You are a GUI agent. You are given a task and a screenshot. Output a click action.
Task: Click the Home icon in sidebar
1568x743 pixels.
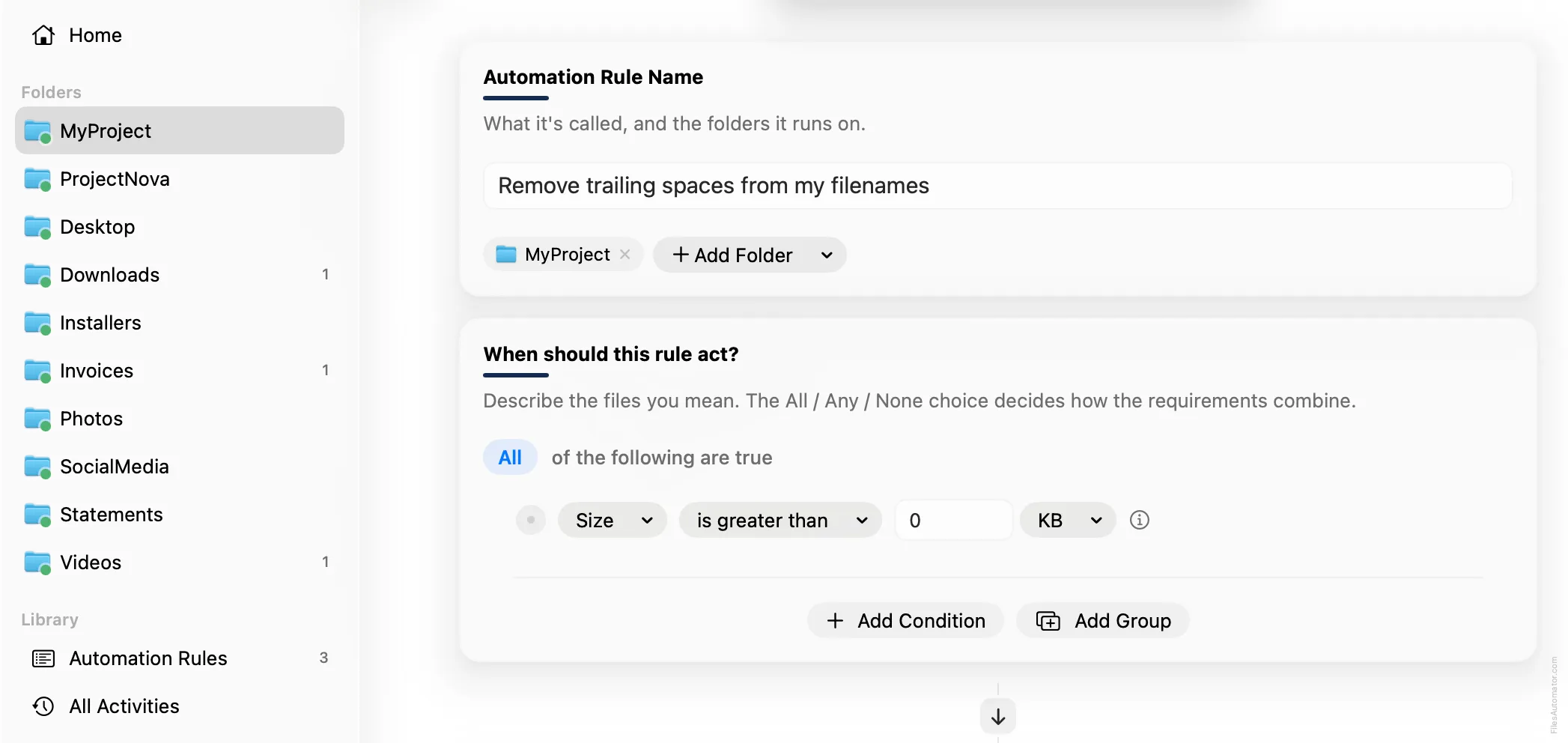point(43,35)
